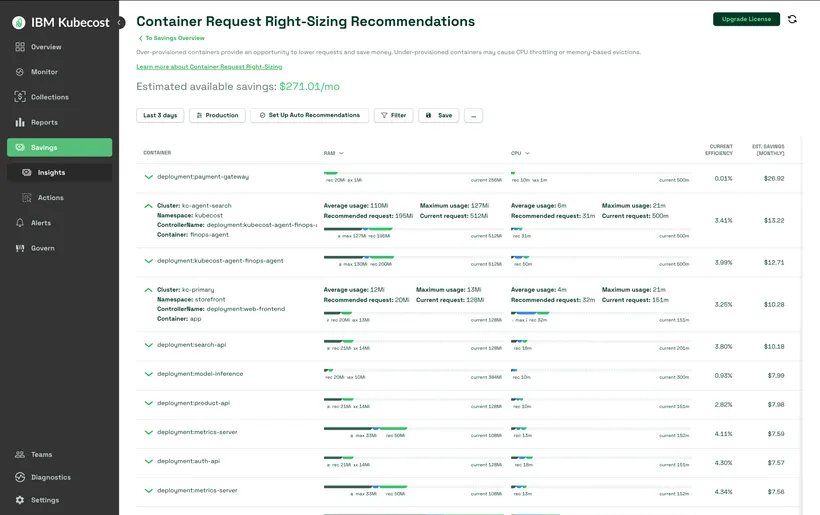Expand the deployment:payment-gateway row
820x515 pixels.
tap(149, 177)
